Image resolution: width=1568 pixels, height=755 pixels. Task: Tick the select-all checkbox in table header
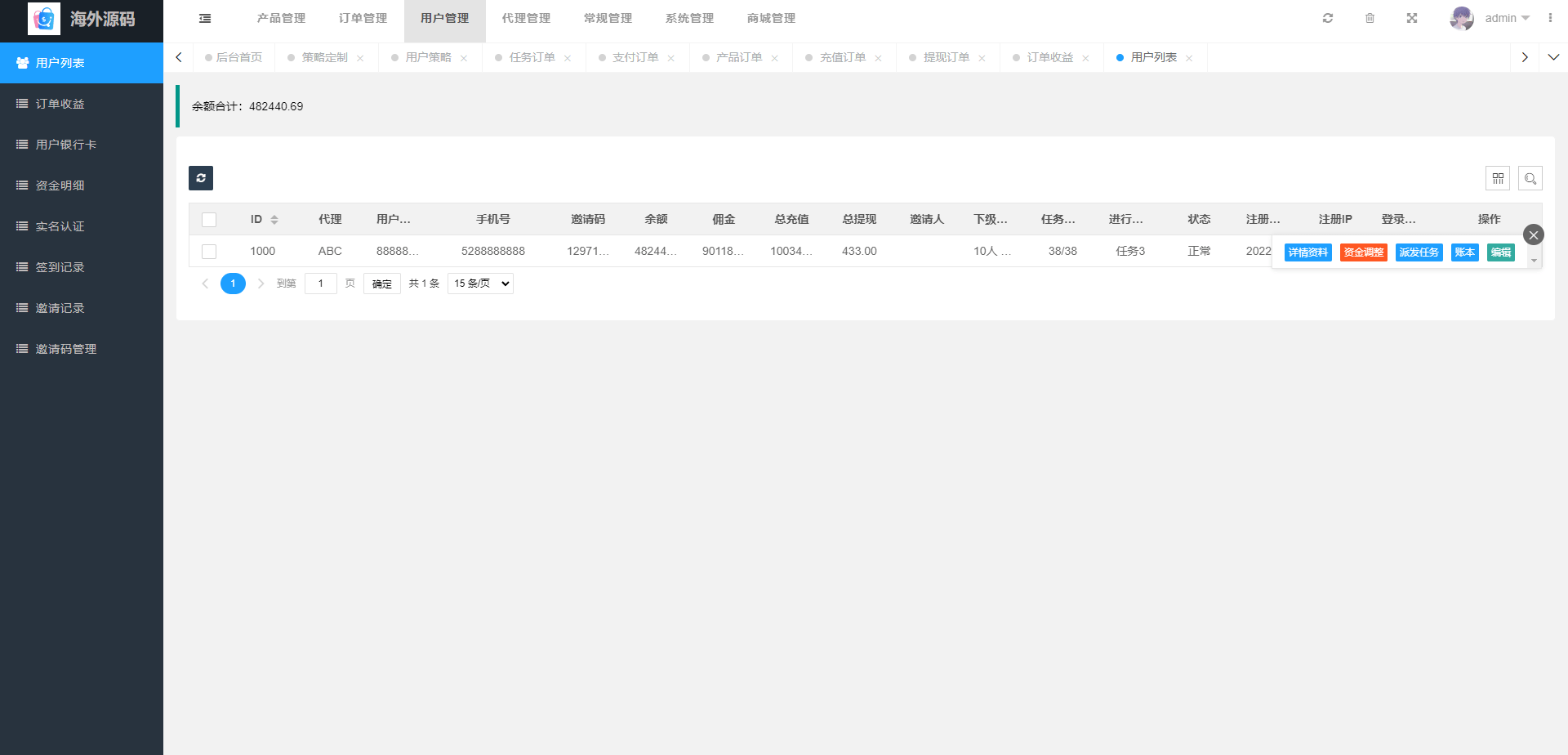click(x=209, y=220)
